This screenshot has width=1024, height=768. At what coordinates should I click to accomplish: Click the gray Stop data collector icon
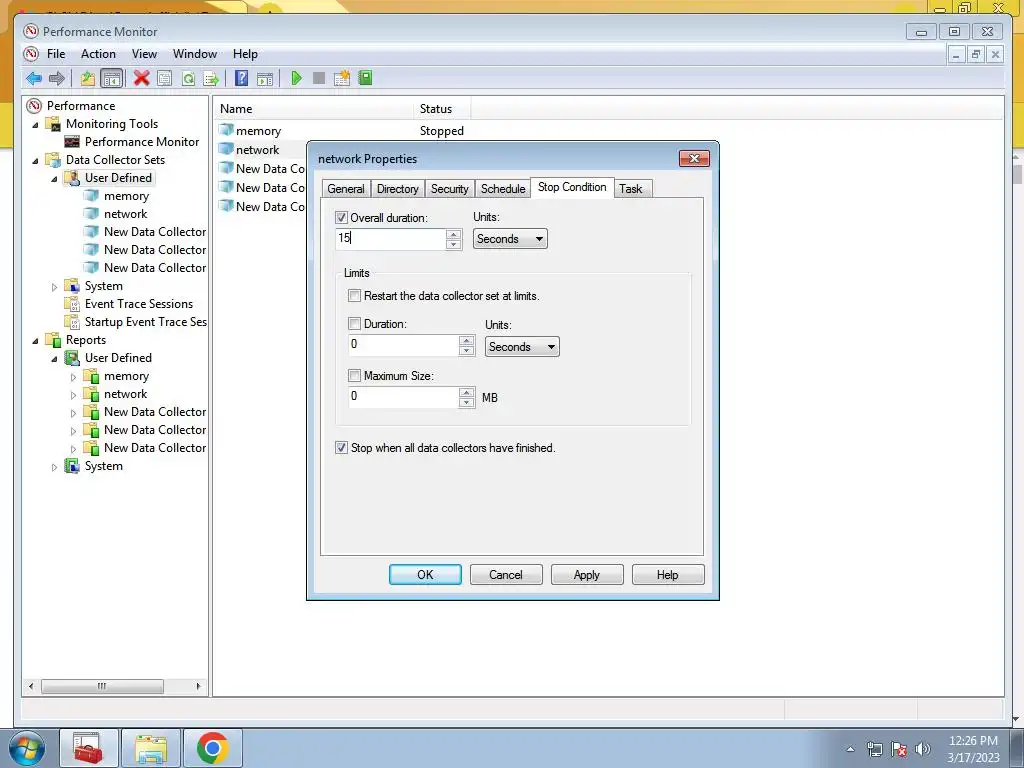(319, 78)
